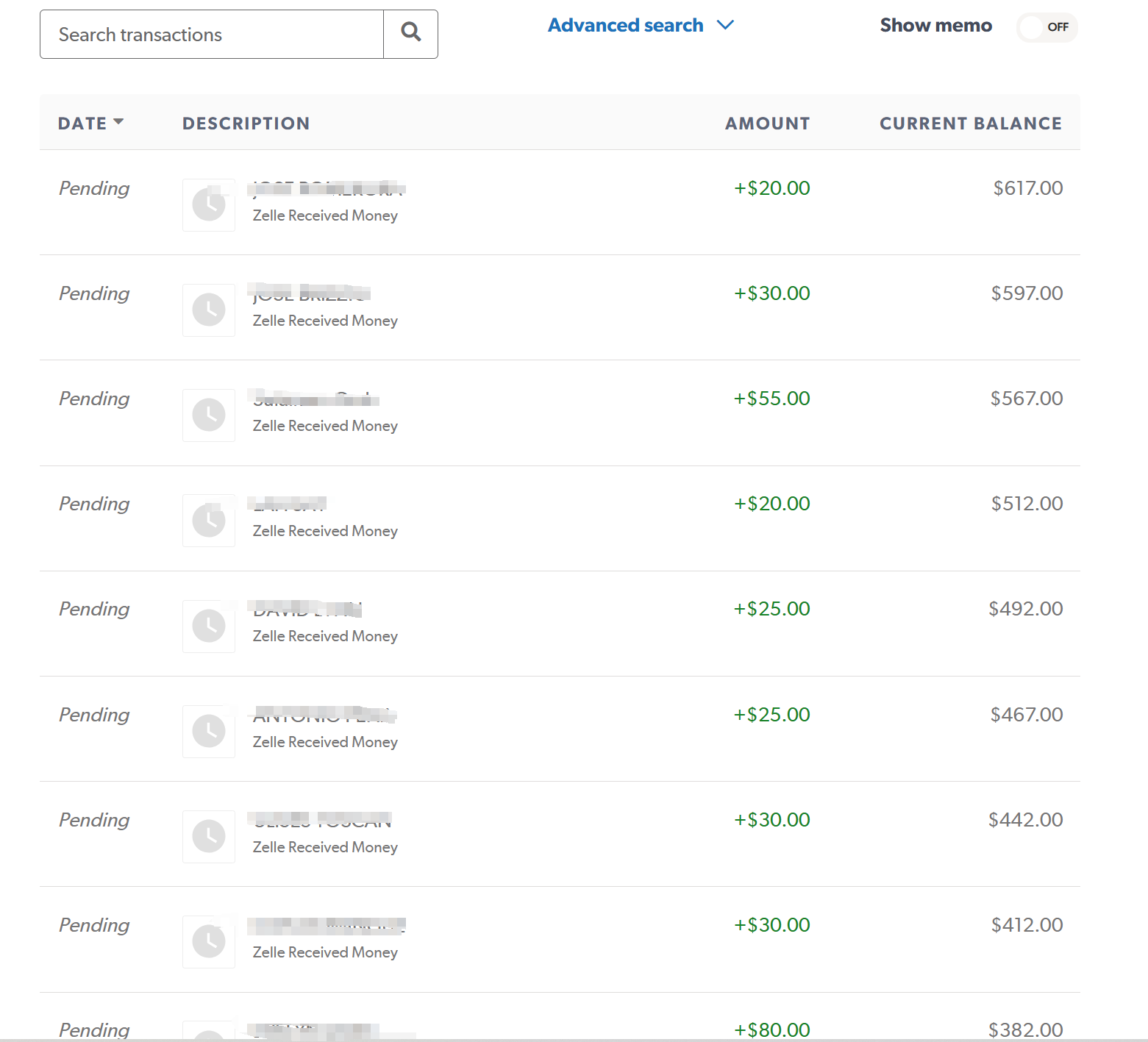Screen dimensions: 1148x1042
Task: Open Advanced search
Action: (x=625, y=24)
